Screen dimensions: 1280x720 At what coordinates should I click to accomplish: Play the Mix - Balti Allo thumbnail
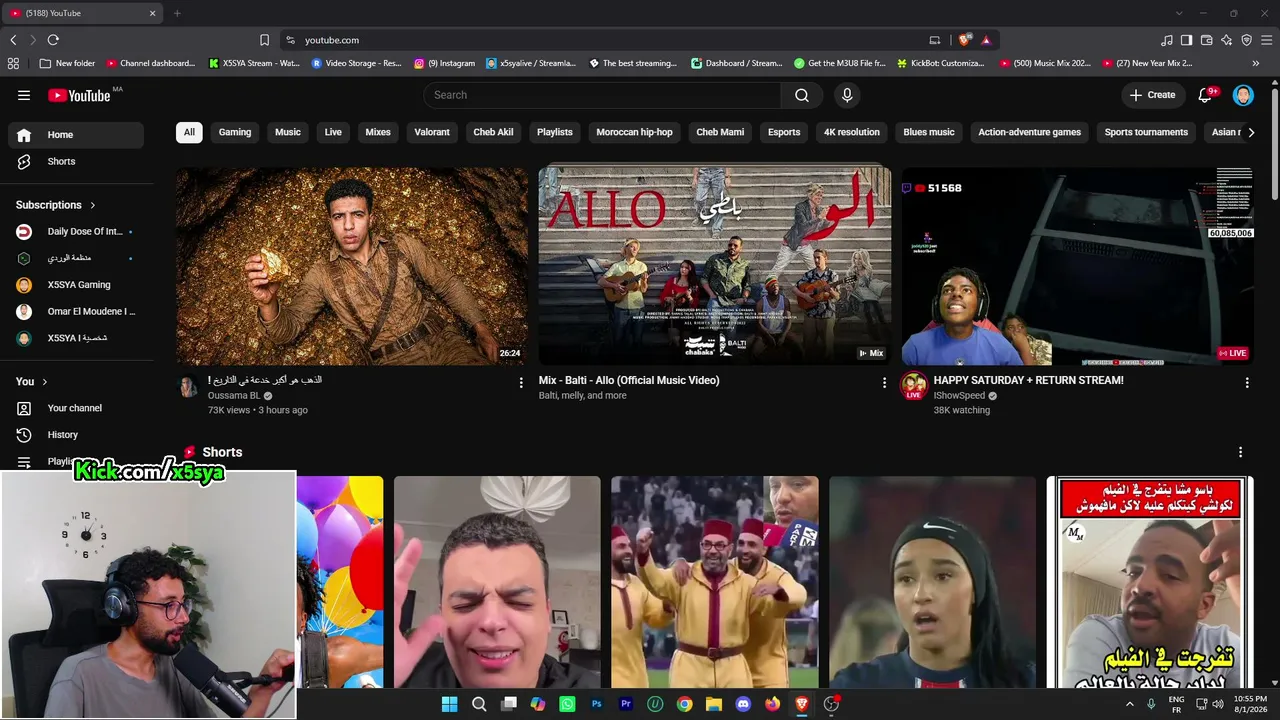coord(714,265)
